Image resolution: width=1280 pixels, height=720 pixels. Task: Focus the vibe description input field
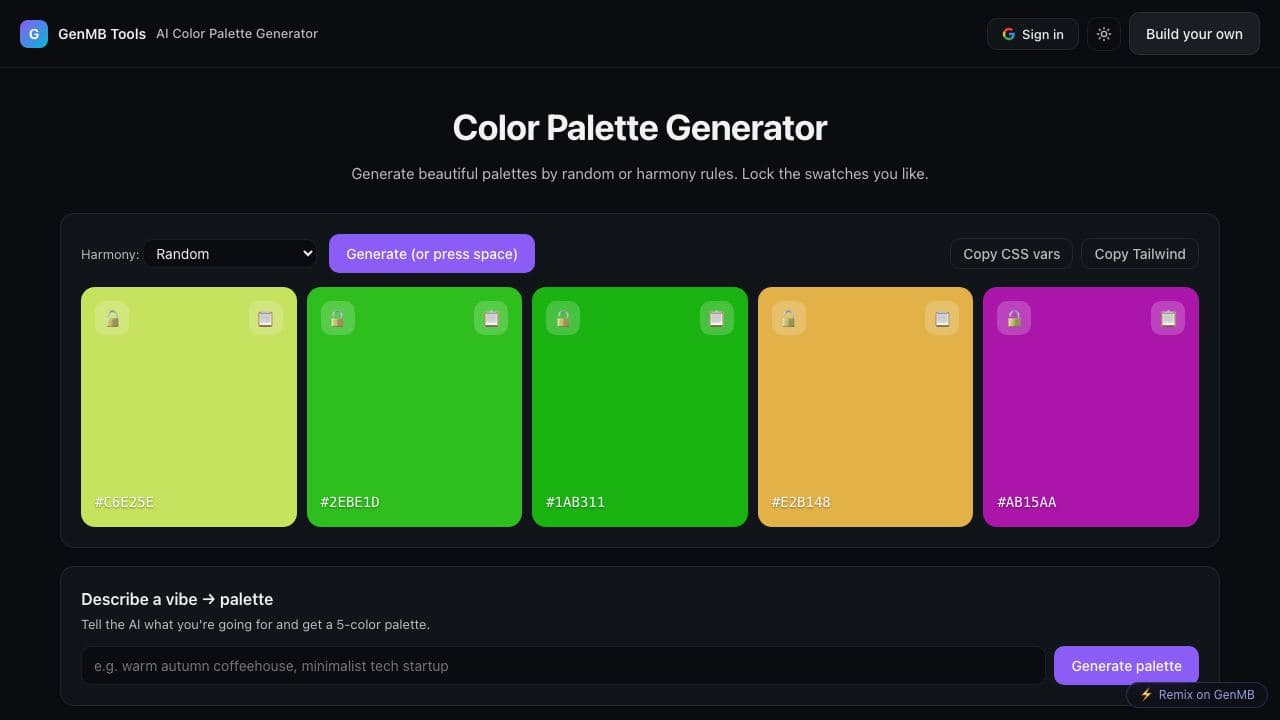(563, 666)
